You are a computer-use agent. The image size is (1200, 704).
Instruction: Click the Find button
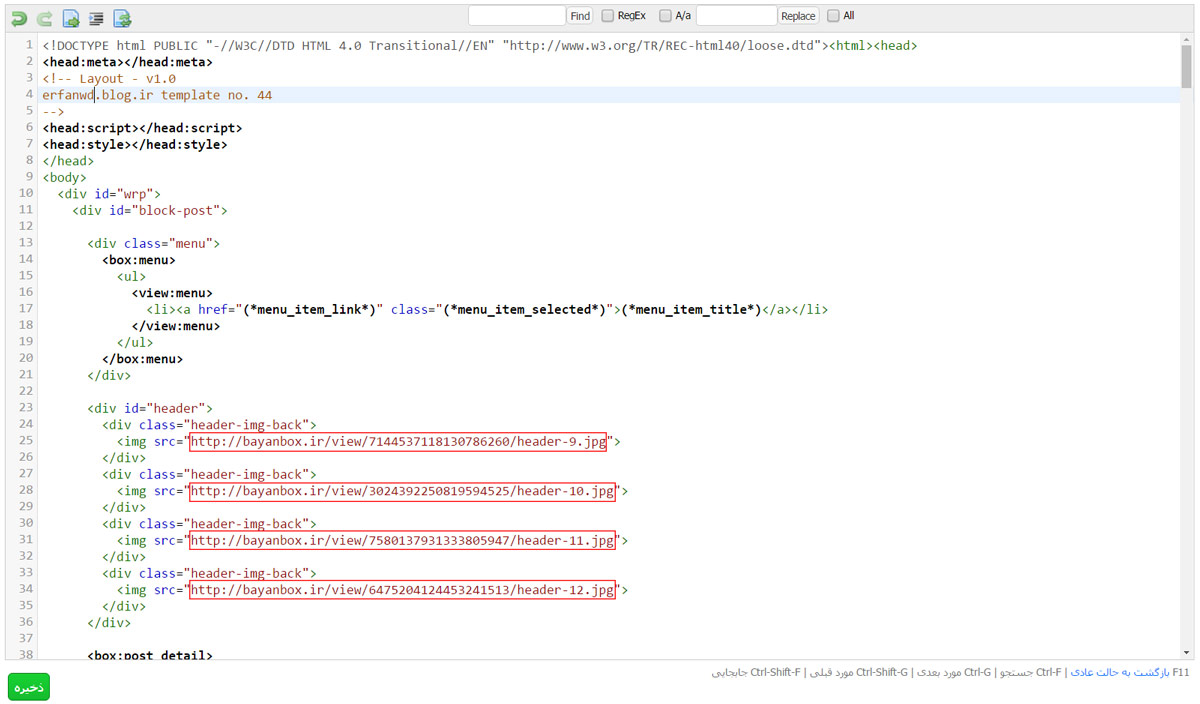(x=580, y=16)
